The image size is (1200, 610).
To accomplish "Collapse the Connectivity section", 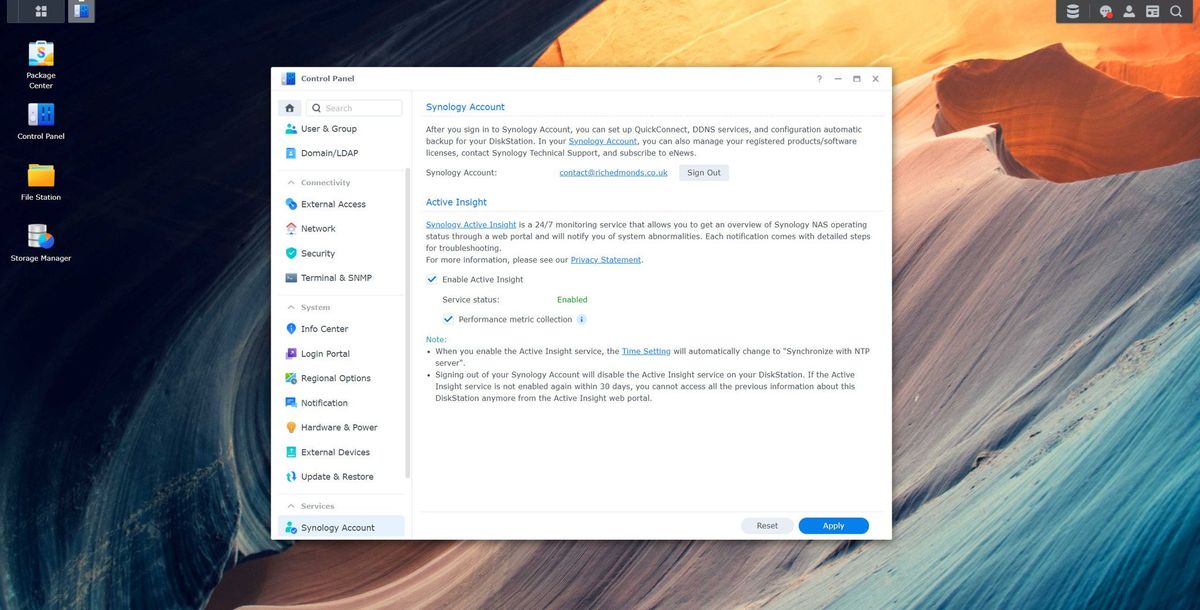I will 290,182.
